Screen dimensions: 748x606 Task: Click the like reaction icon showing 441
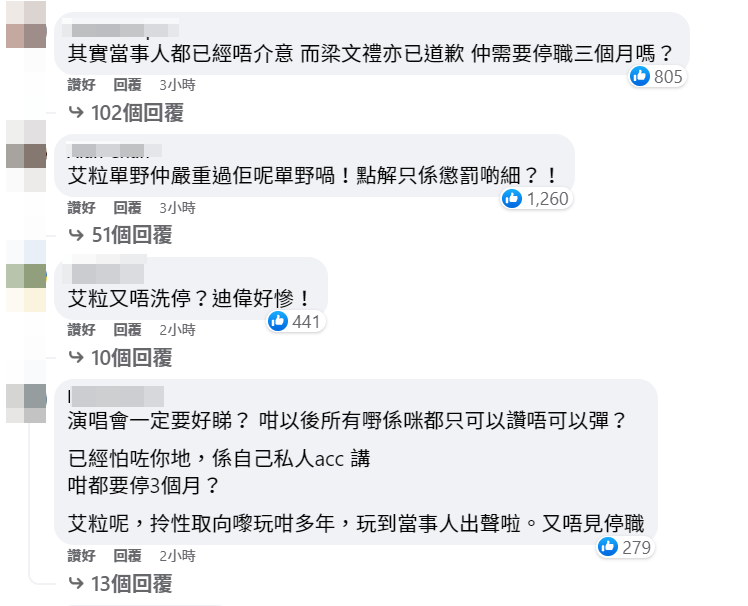point(278,321)
